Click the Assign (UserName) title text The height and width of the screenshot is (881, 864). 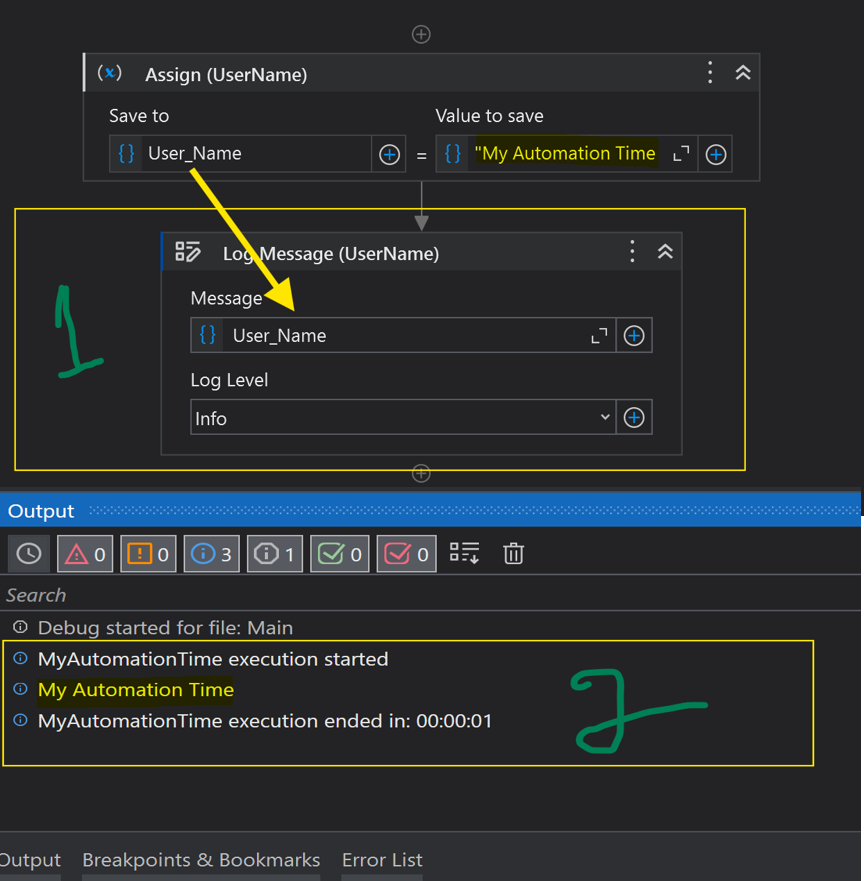[226, 75]
